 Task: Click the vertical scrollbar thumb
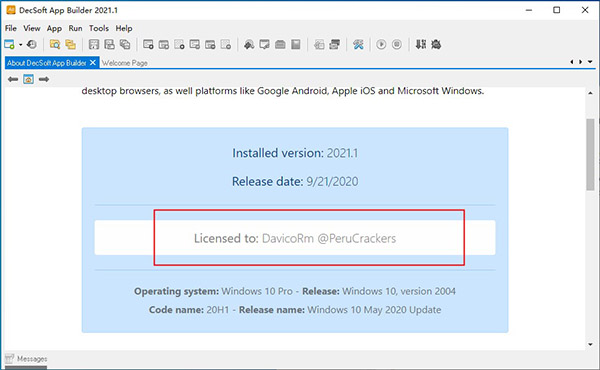tap(590, 154)
